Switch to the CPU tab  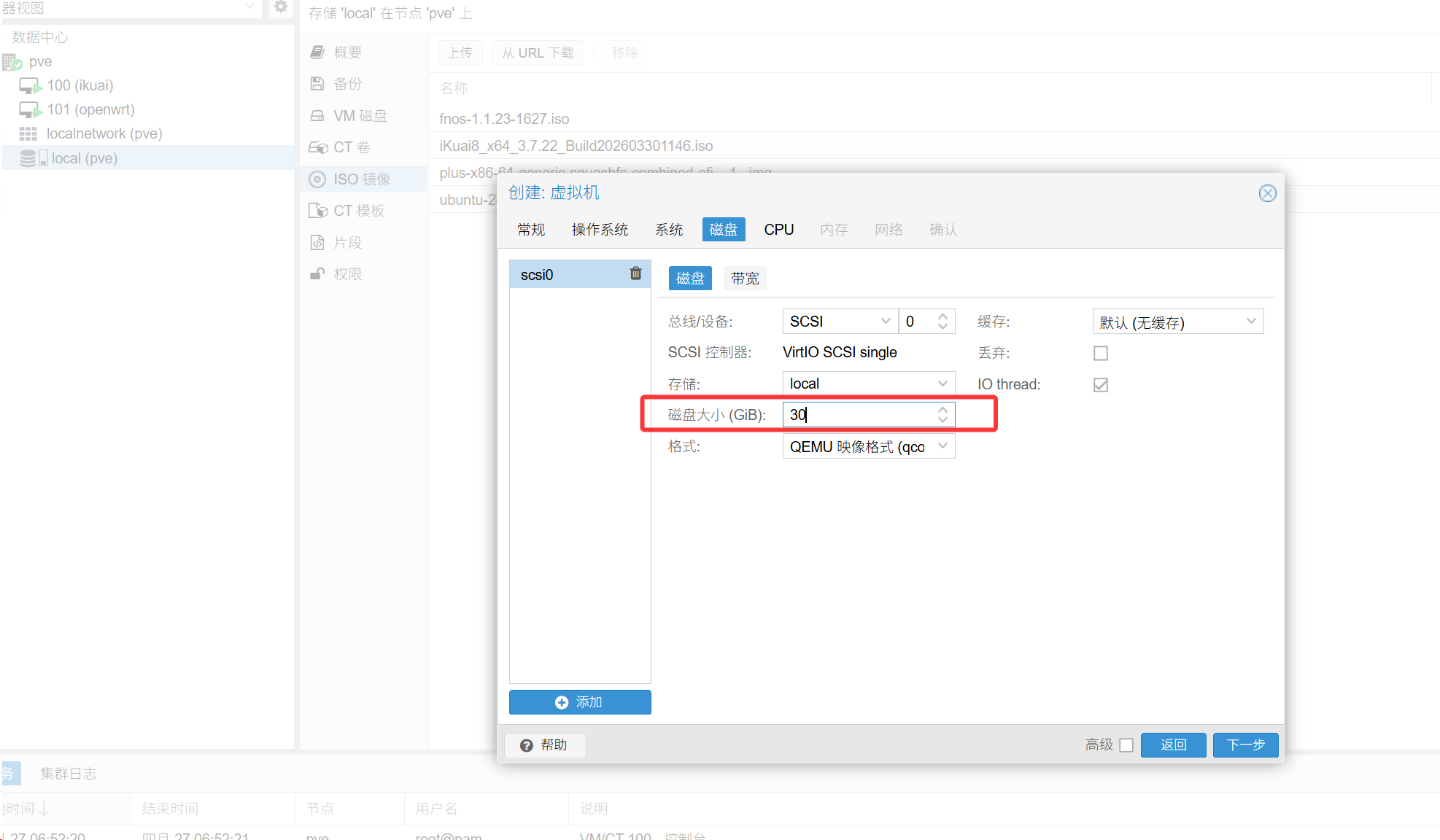coord(778,230)
